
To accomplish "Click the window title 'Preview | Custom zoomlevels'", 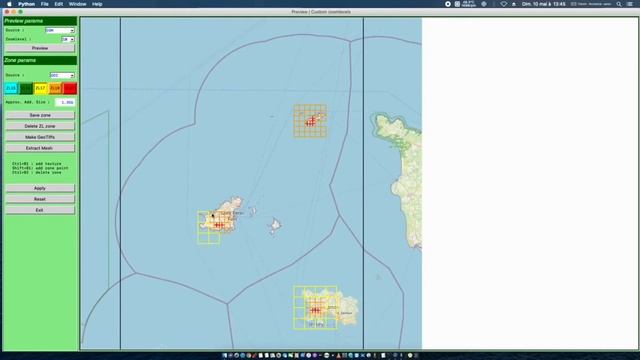I will tap(321, 12).
